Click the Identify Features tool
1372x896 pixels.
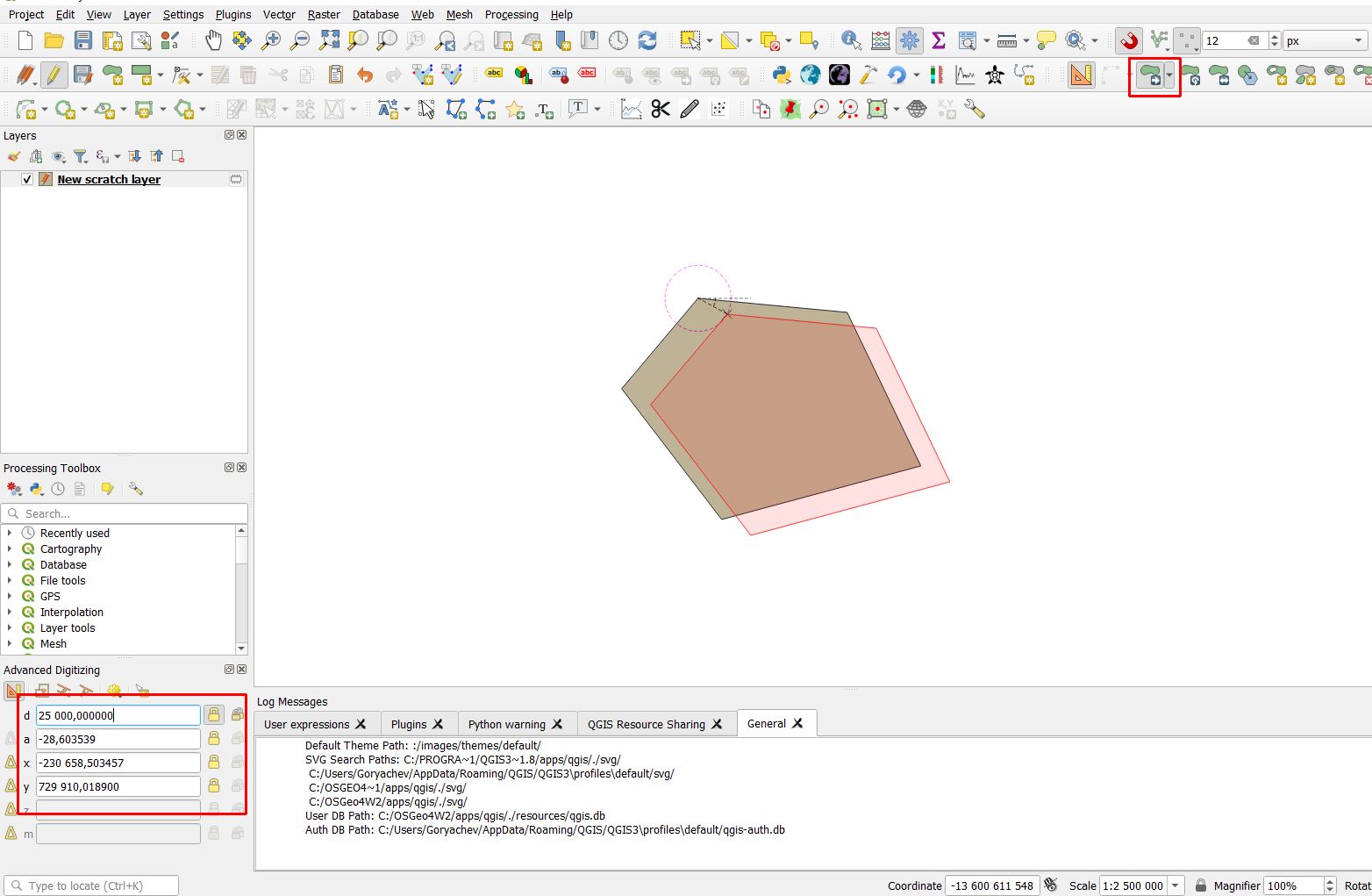(850, 40)
